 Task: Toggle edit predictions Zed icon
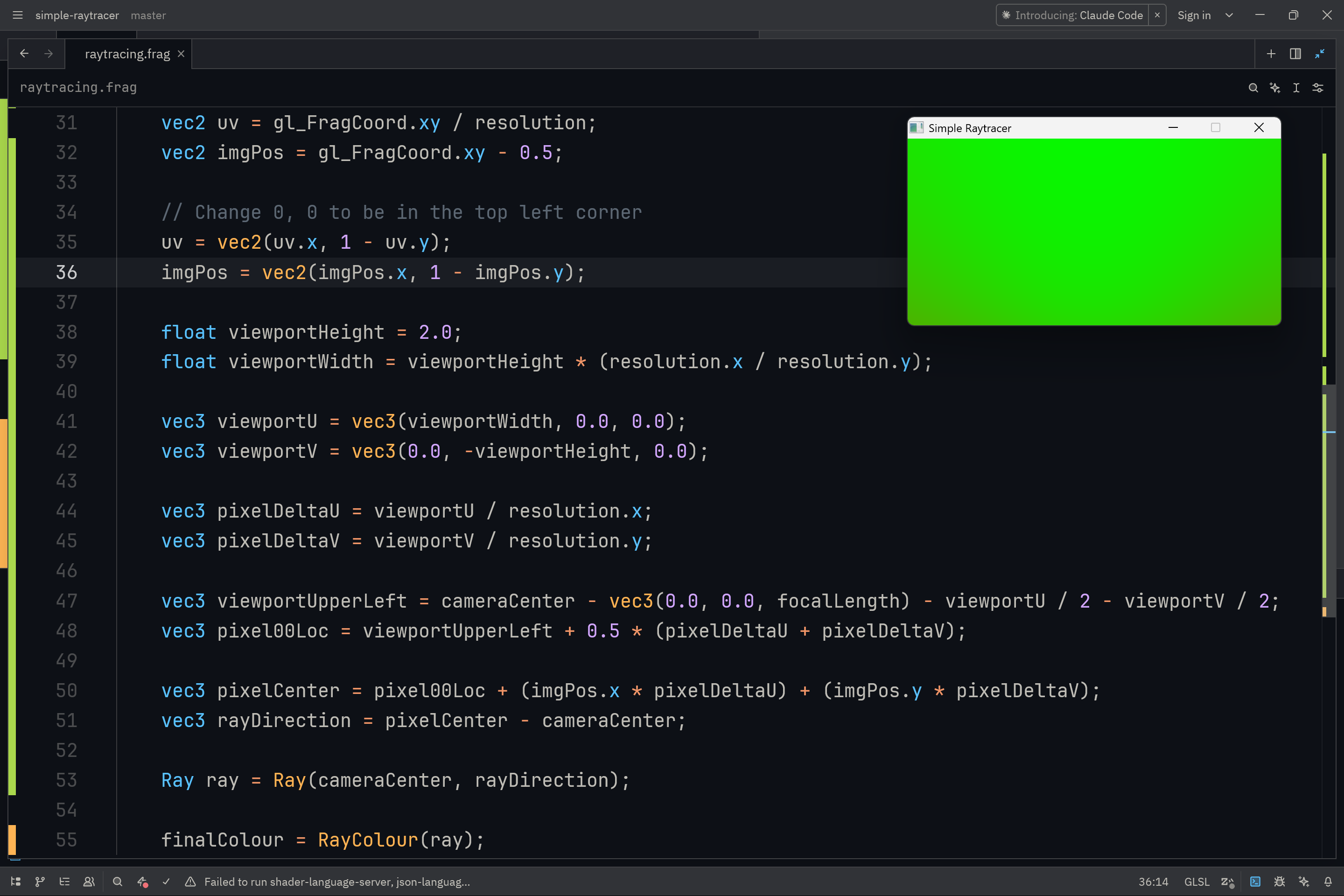point(1227,882)
